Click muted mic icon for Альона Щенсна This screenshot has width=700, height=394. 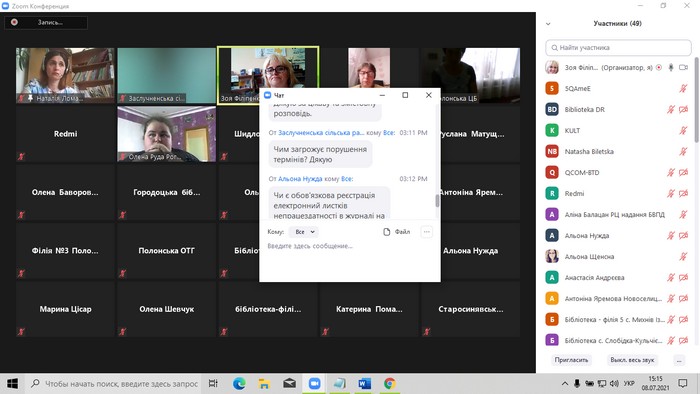coord(683,256)
